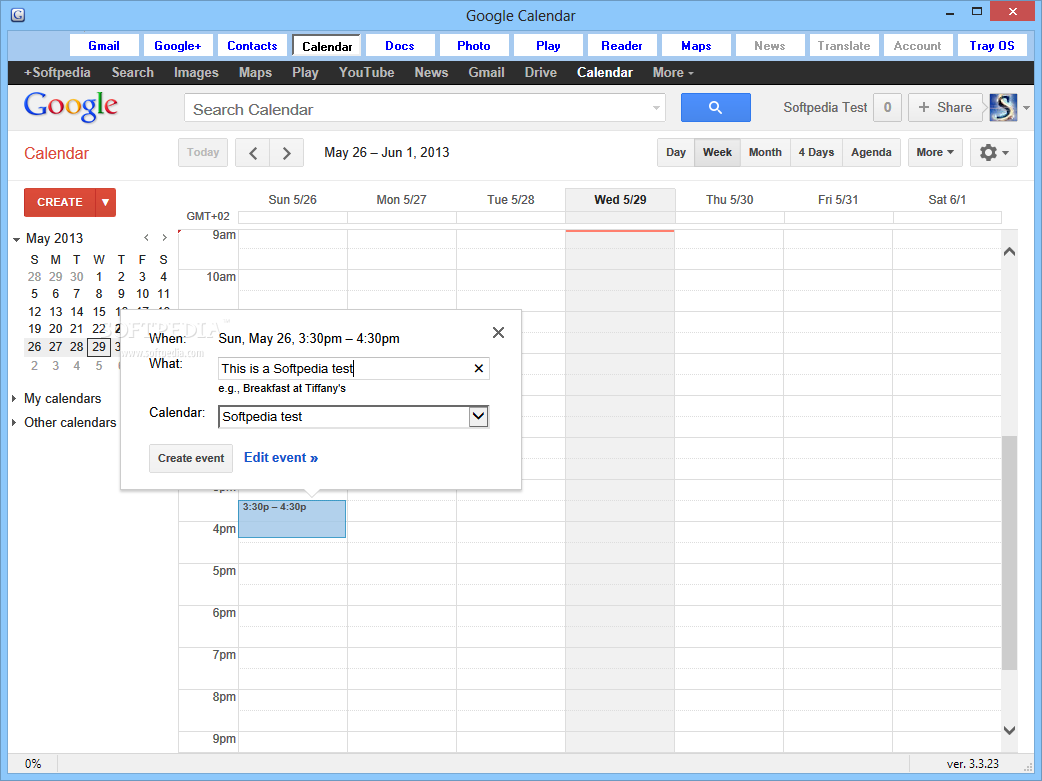Click the app icon in title bar
Image resolution: width=1042 pixels, height=781 pixels.
point(18,14)
